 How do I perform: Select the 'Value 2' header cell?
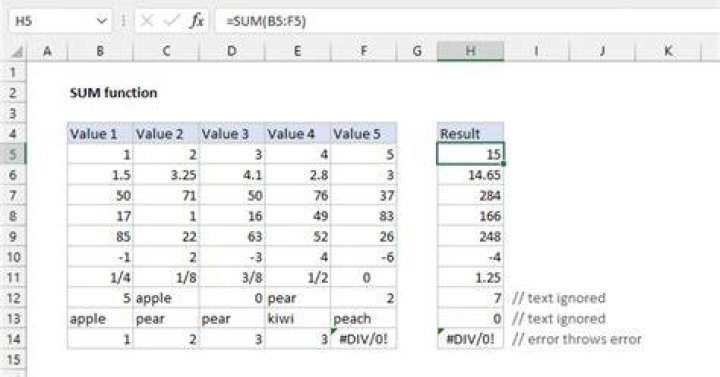click(166, 134)
